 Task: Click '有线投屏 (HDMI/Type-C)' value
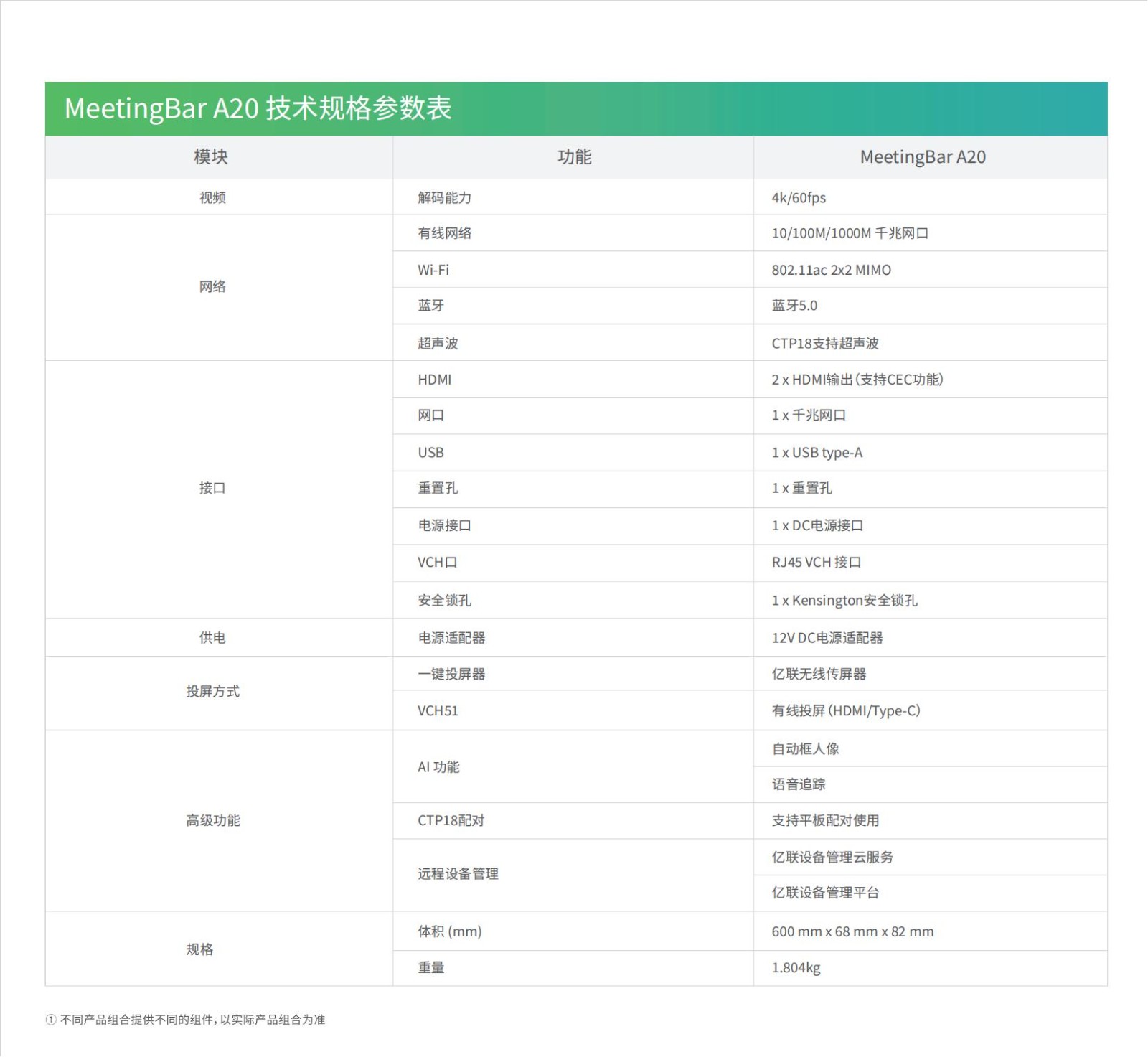tap(846, 711)
